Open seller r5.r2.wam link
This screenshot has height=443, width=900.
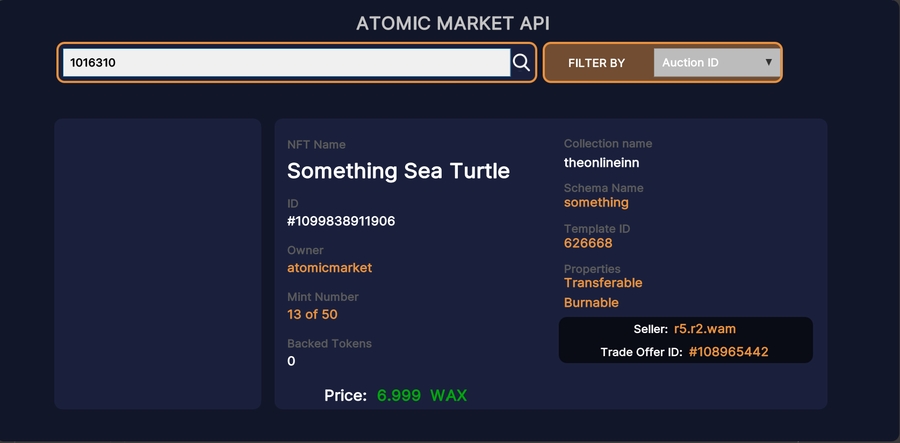[705, 329]
